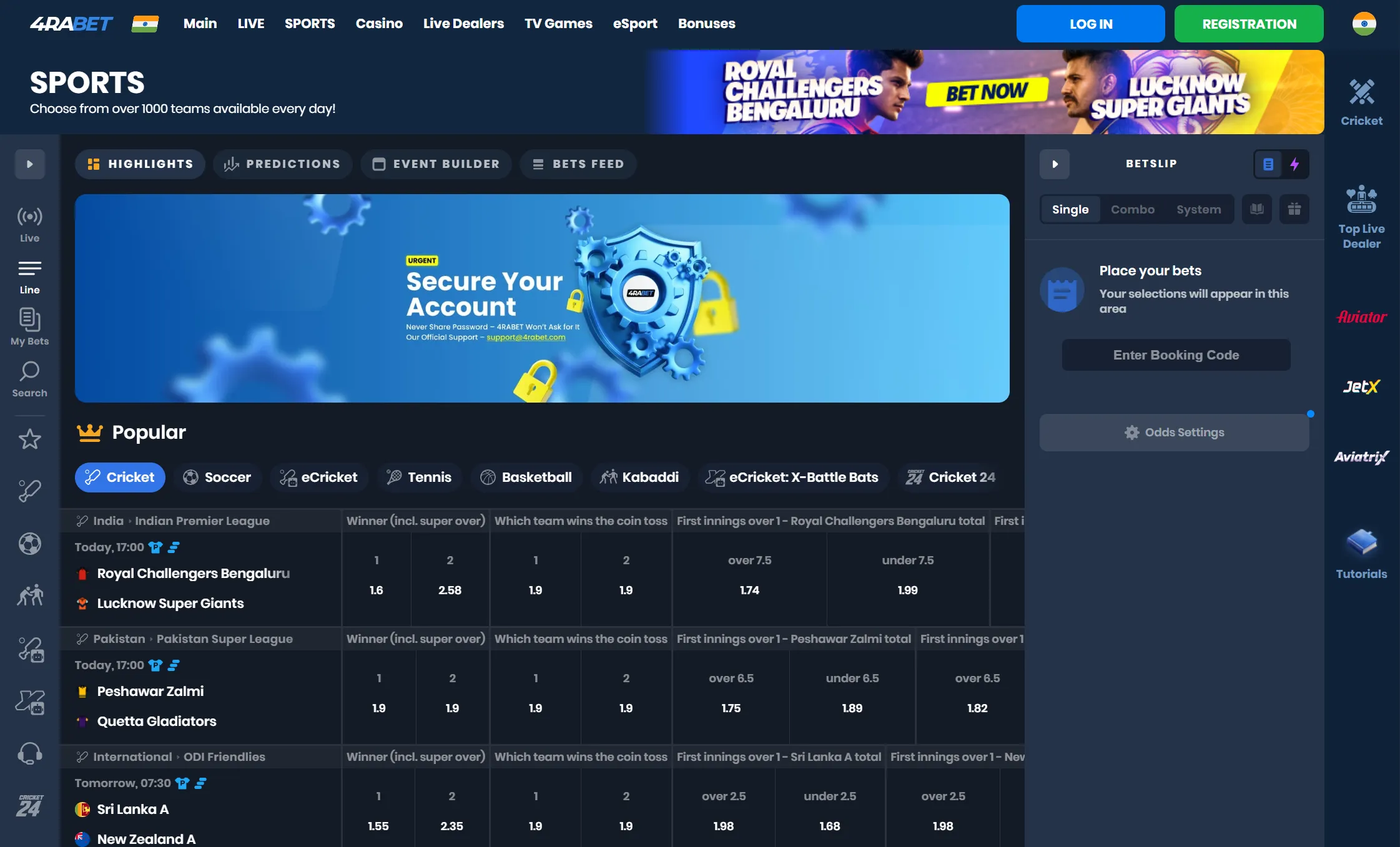Screen dimensions: 1400x847
Task: Expand India Indian Premier League header
Action: [x=200, y=521]
